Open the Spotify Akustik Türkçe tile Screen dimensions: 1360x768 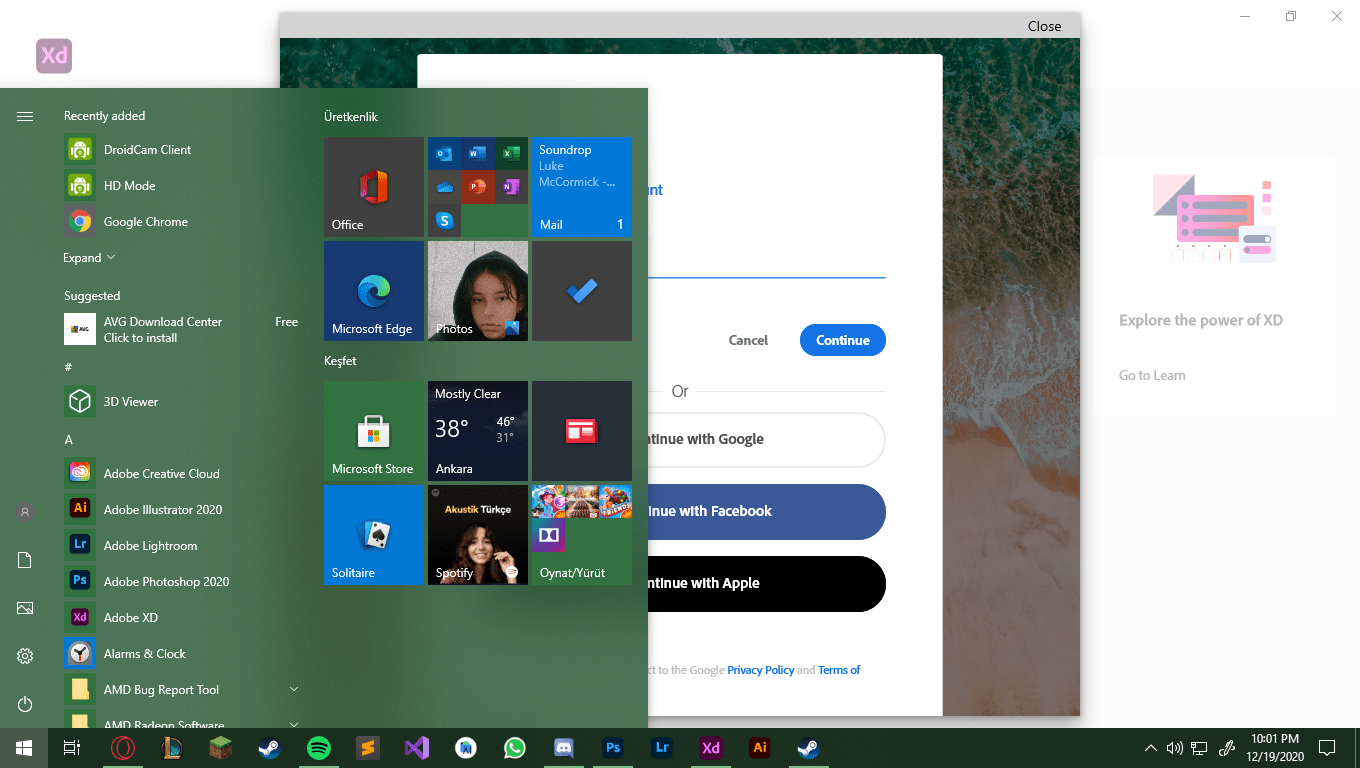tap(478, 535)
